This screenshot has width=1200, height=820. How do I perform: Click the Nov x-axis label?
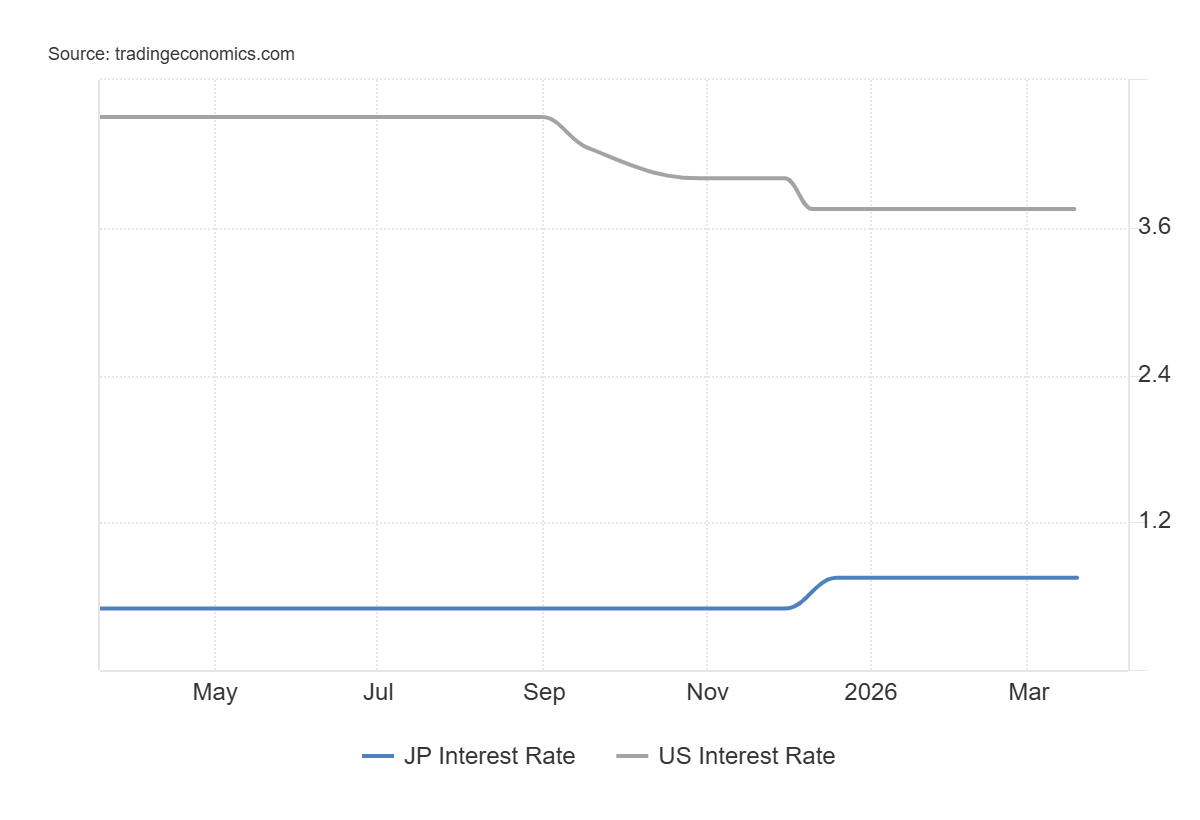[x=707, y=692]
